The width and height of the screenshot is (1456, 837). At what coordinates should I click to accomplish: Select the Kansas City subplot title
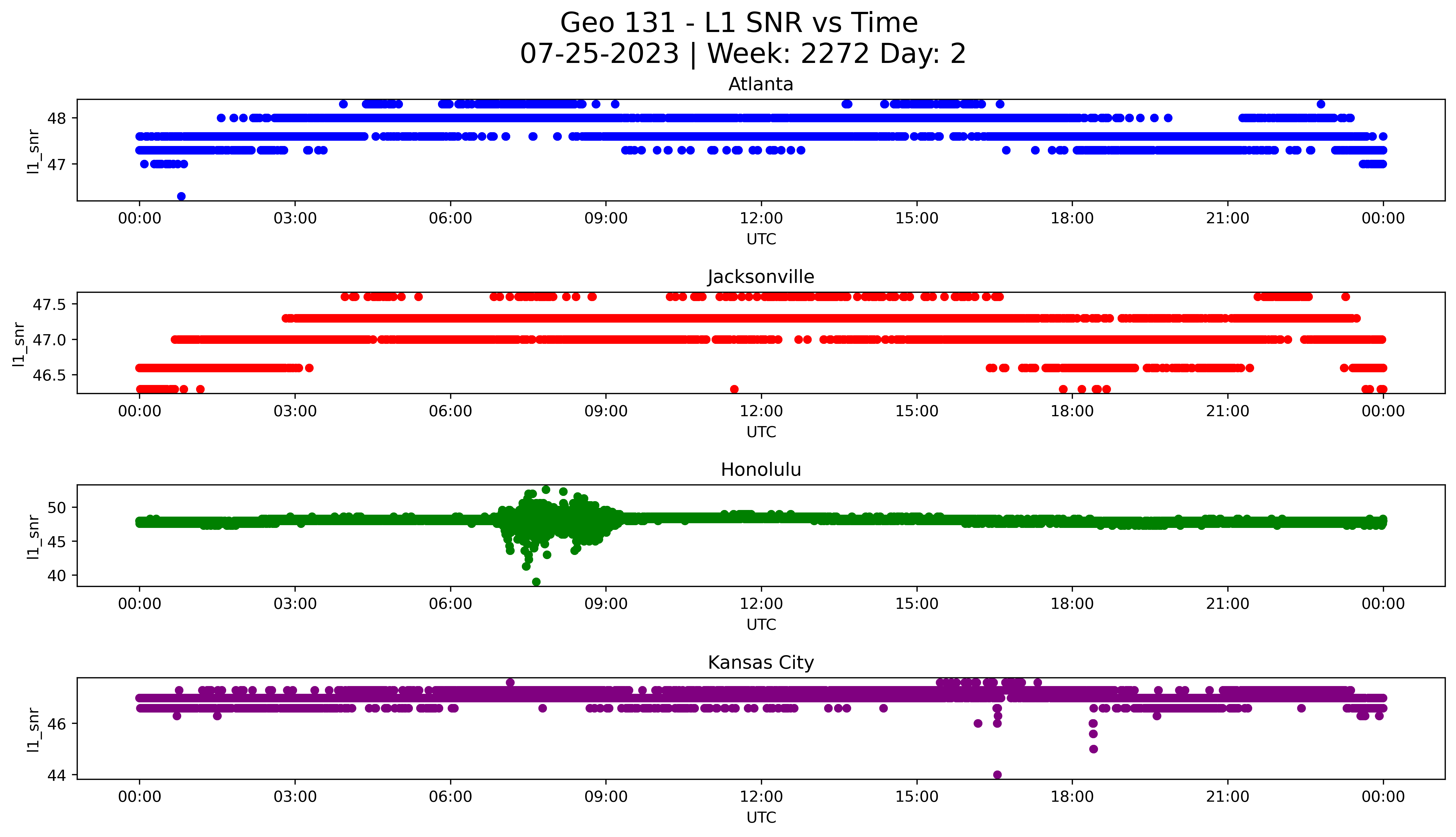pyautogui.click(x=760, y=662)
